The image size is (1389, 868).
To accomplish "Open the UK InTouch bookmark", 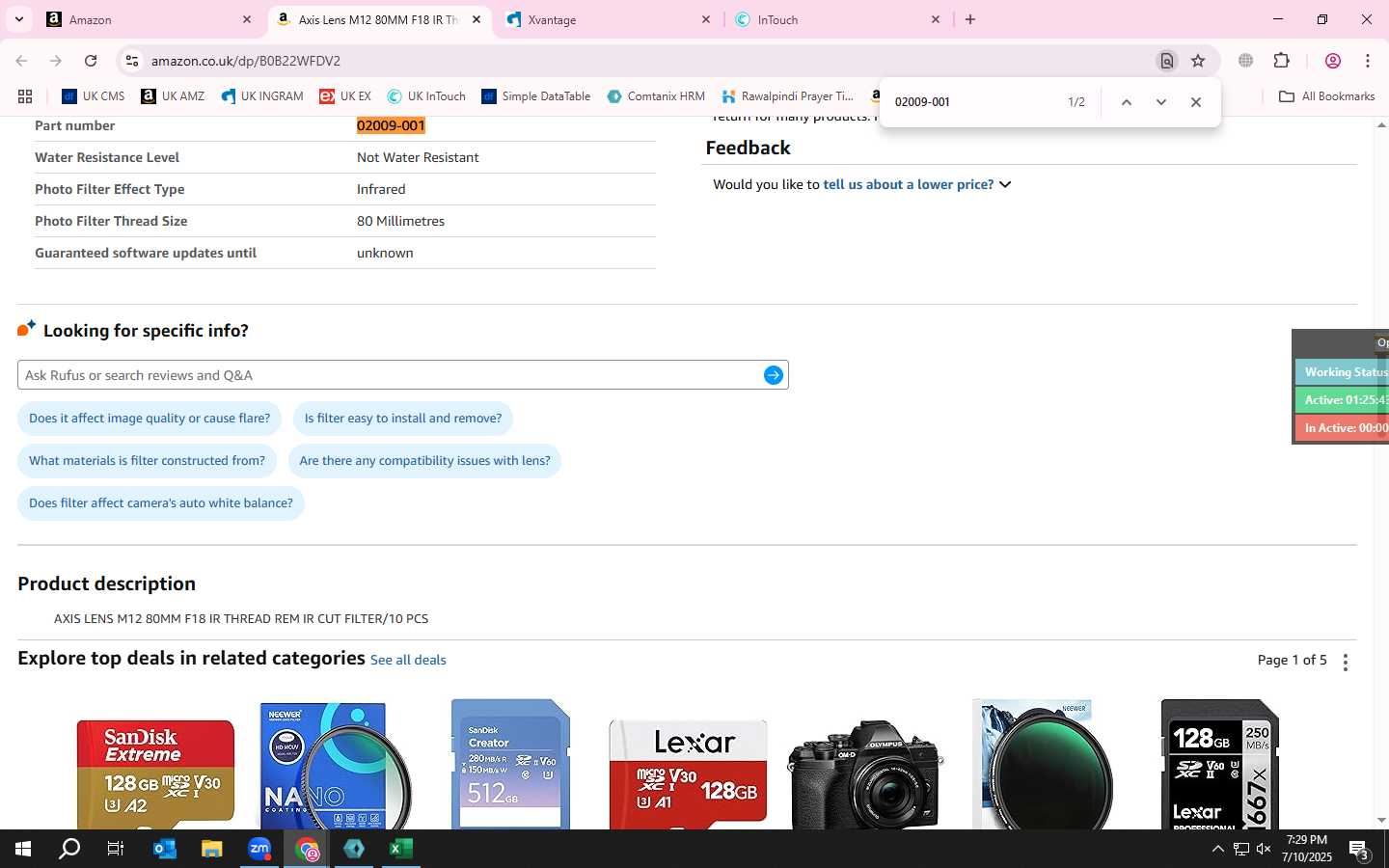I will 426,96.
